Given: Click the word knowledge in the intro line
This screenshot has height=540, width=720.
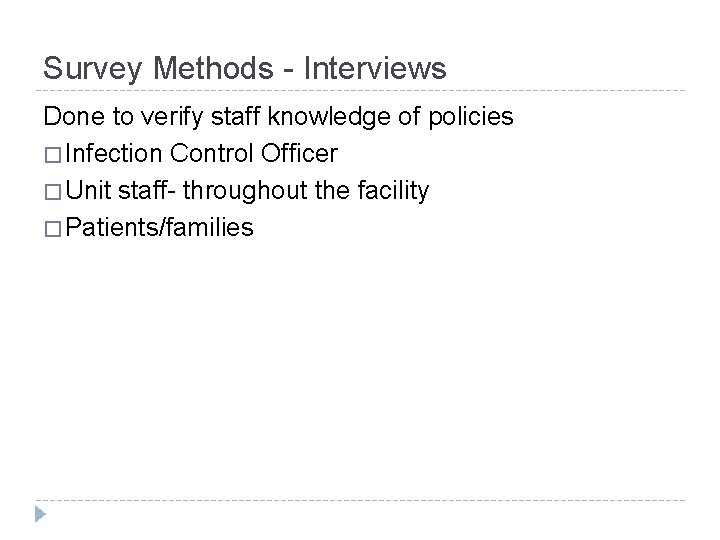Looking at the screenshot, I should (x=329, y=117).
